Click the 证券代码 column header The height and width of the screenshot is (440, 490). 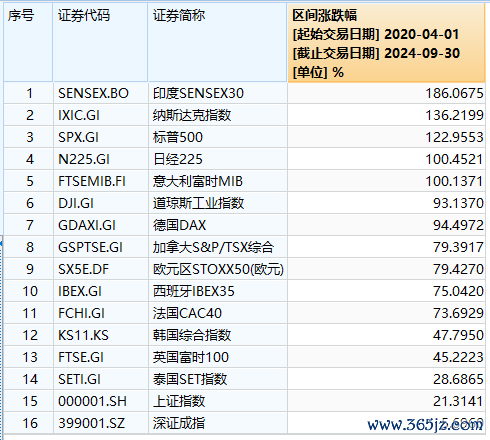pos(100,42)
